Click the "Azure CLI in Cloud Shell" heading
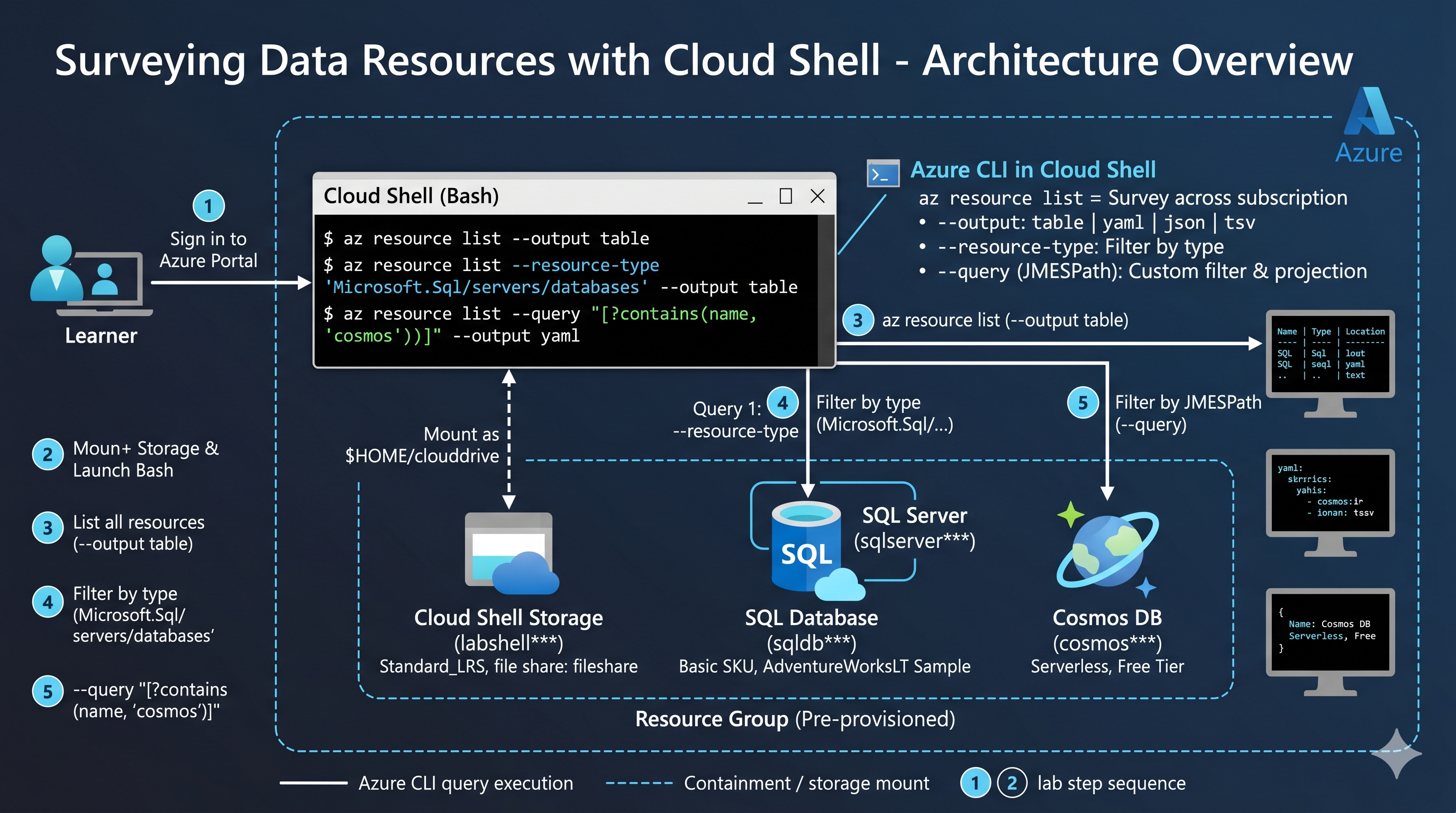 click(1033, 169)
